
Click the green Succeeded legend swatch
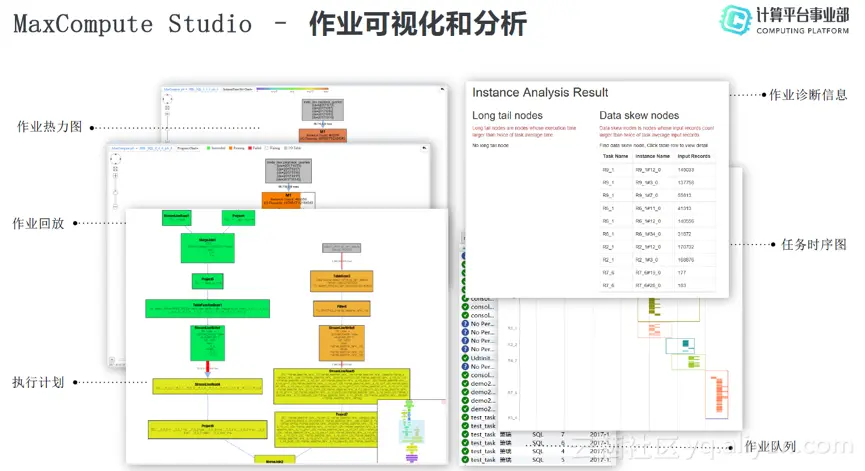pyautogui.click(x=208, y=148)
